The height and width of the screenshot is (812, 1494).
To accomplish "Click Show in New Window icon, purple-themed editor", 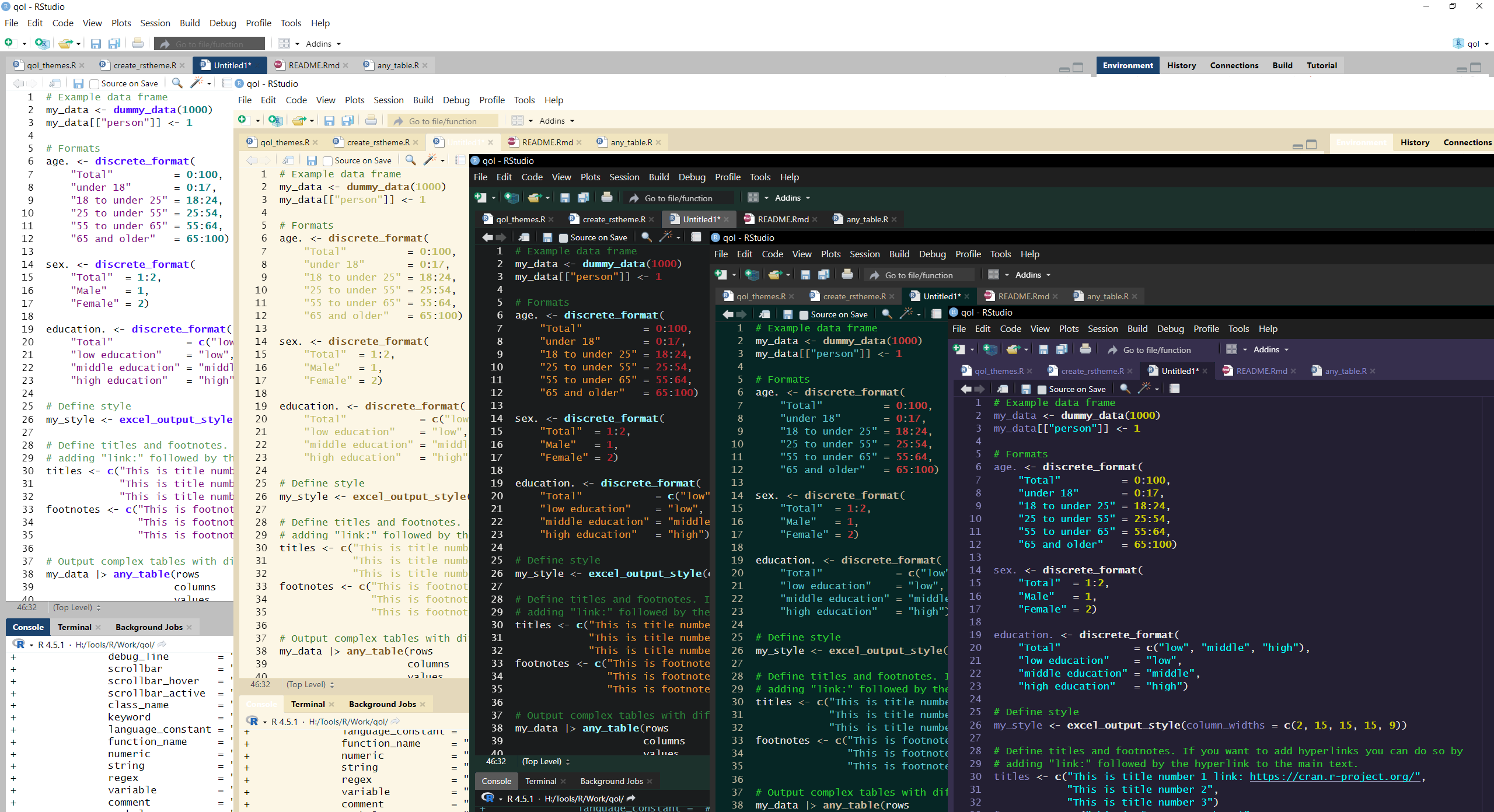I will (1003, 389).
